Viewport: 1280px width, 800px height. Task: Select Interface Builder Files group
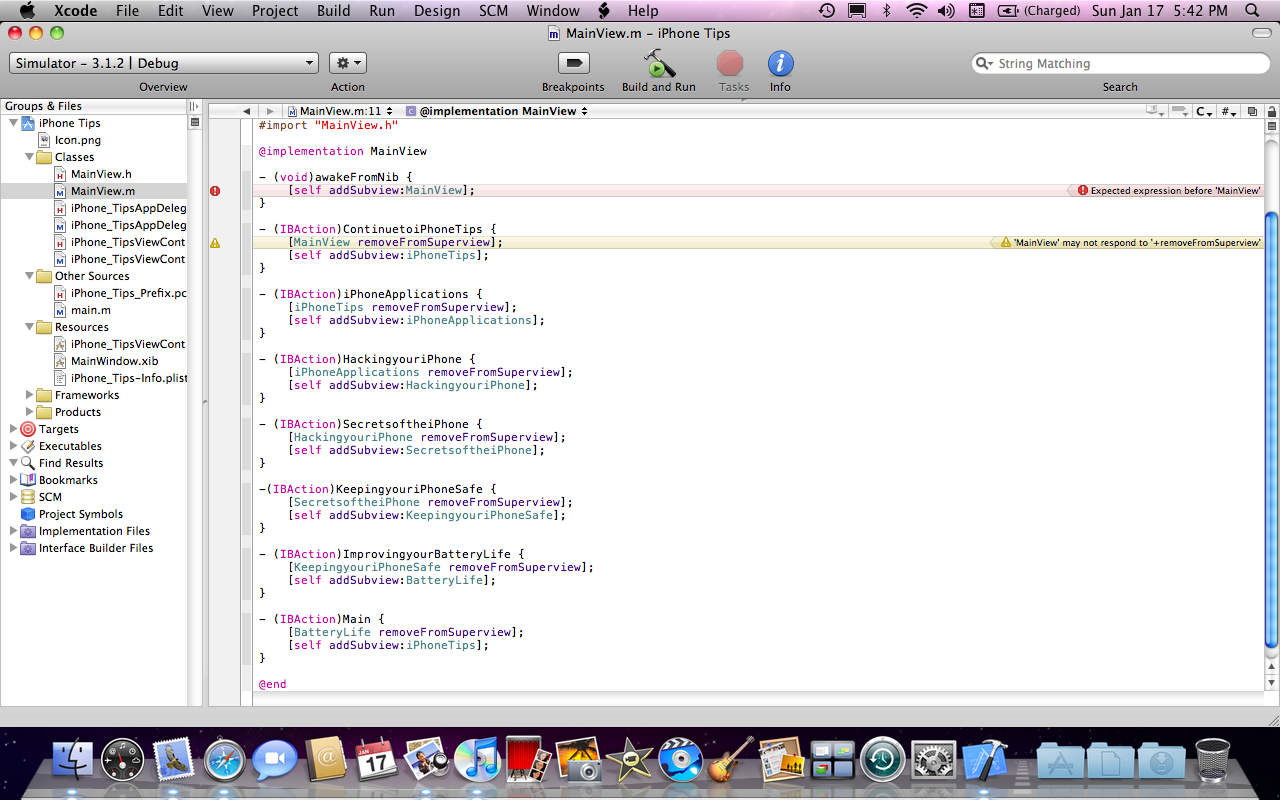click(x=94, y=548)
